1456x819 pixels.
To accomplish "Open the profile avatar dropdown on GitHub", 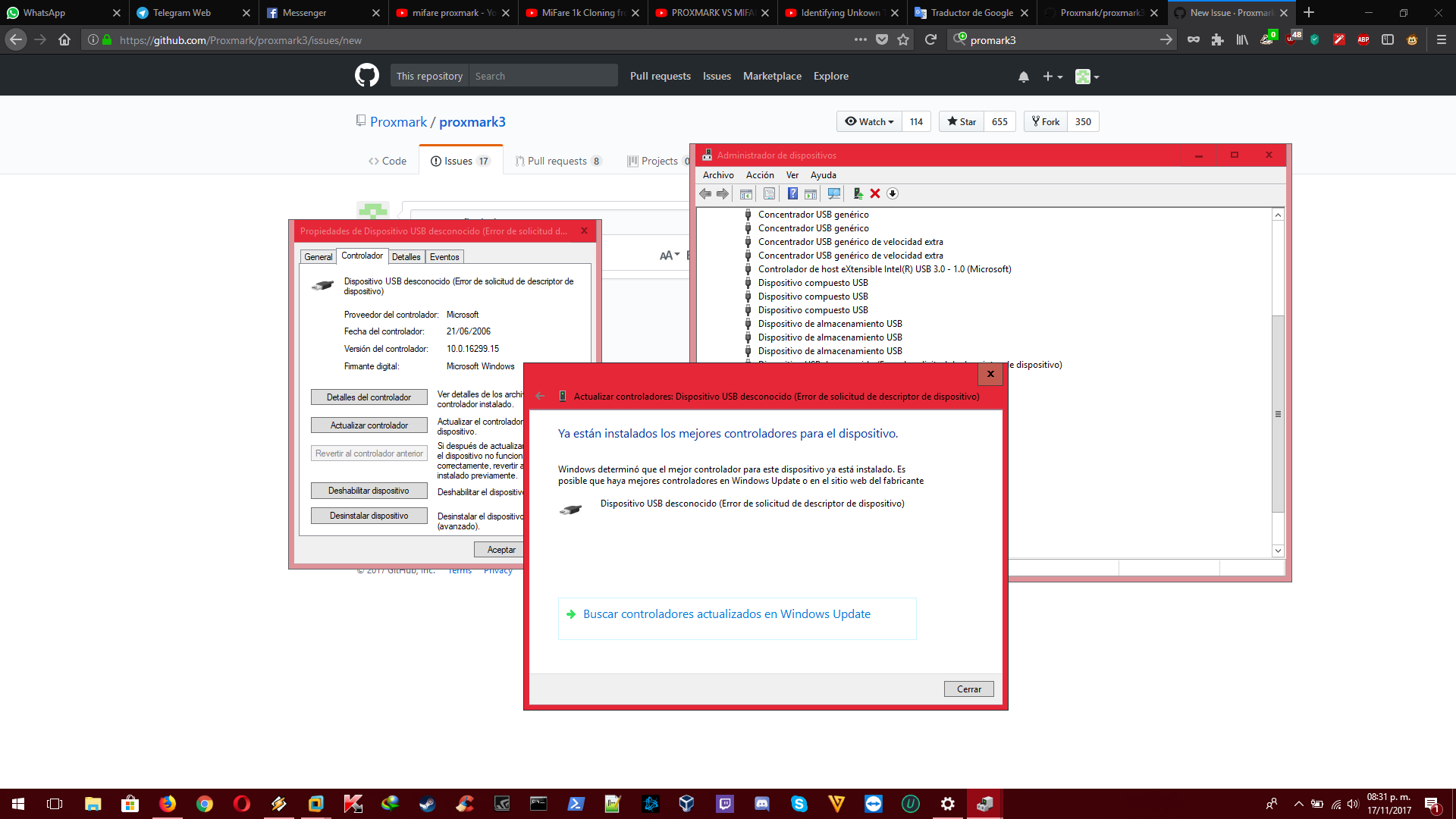I will coord(1086,76).
